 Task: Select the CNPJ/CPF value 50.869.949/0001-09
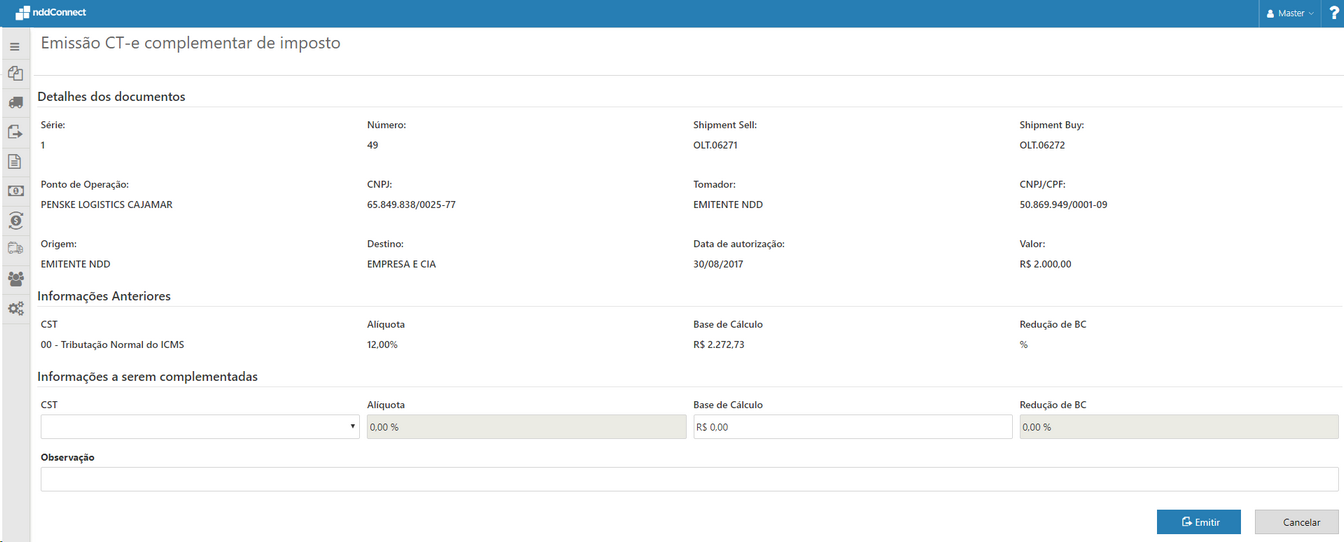1064,204
